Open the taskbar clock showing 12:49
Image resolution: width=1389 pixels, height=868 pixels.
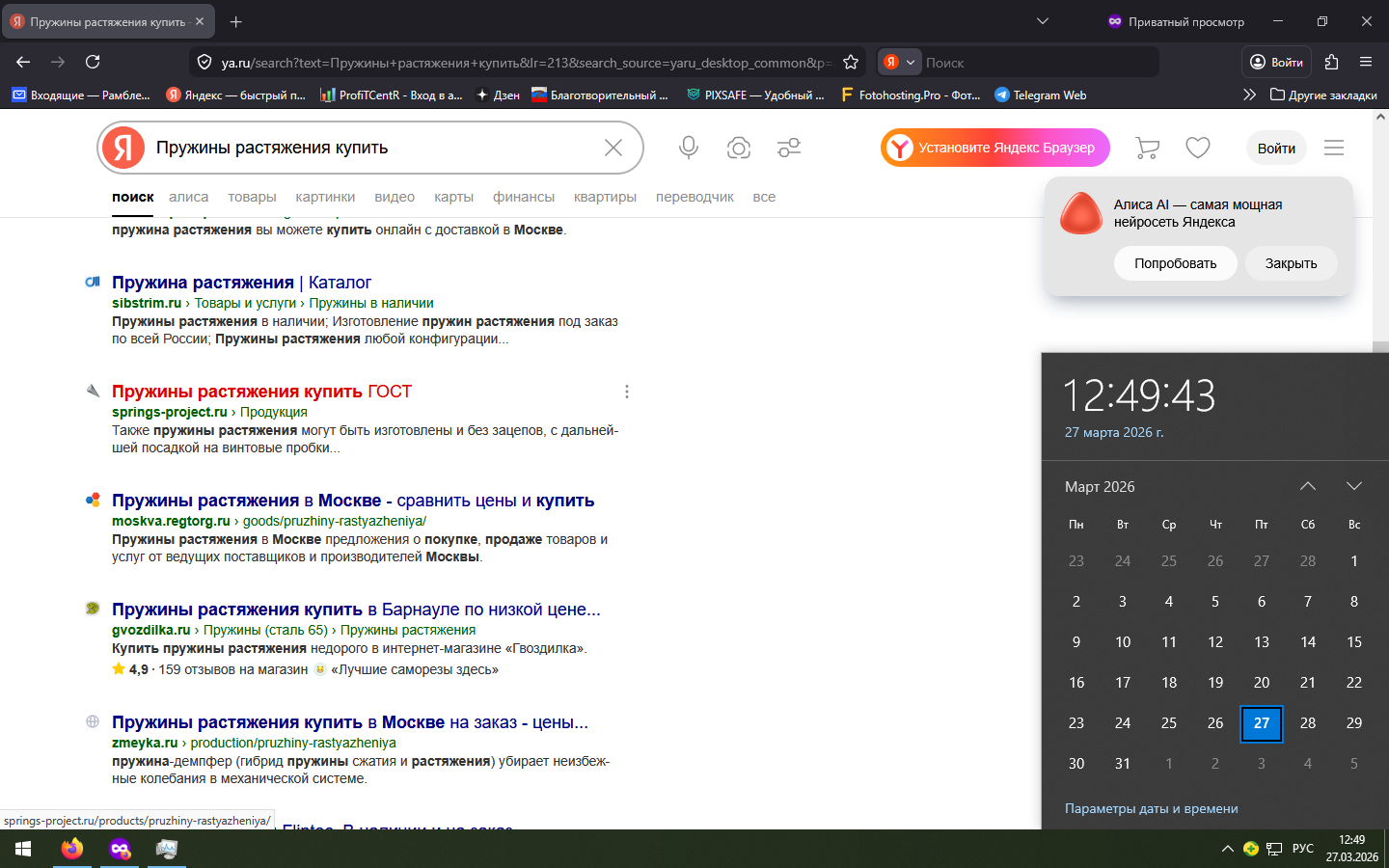[x=1351, y=849]
